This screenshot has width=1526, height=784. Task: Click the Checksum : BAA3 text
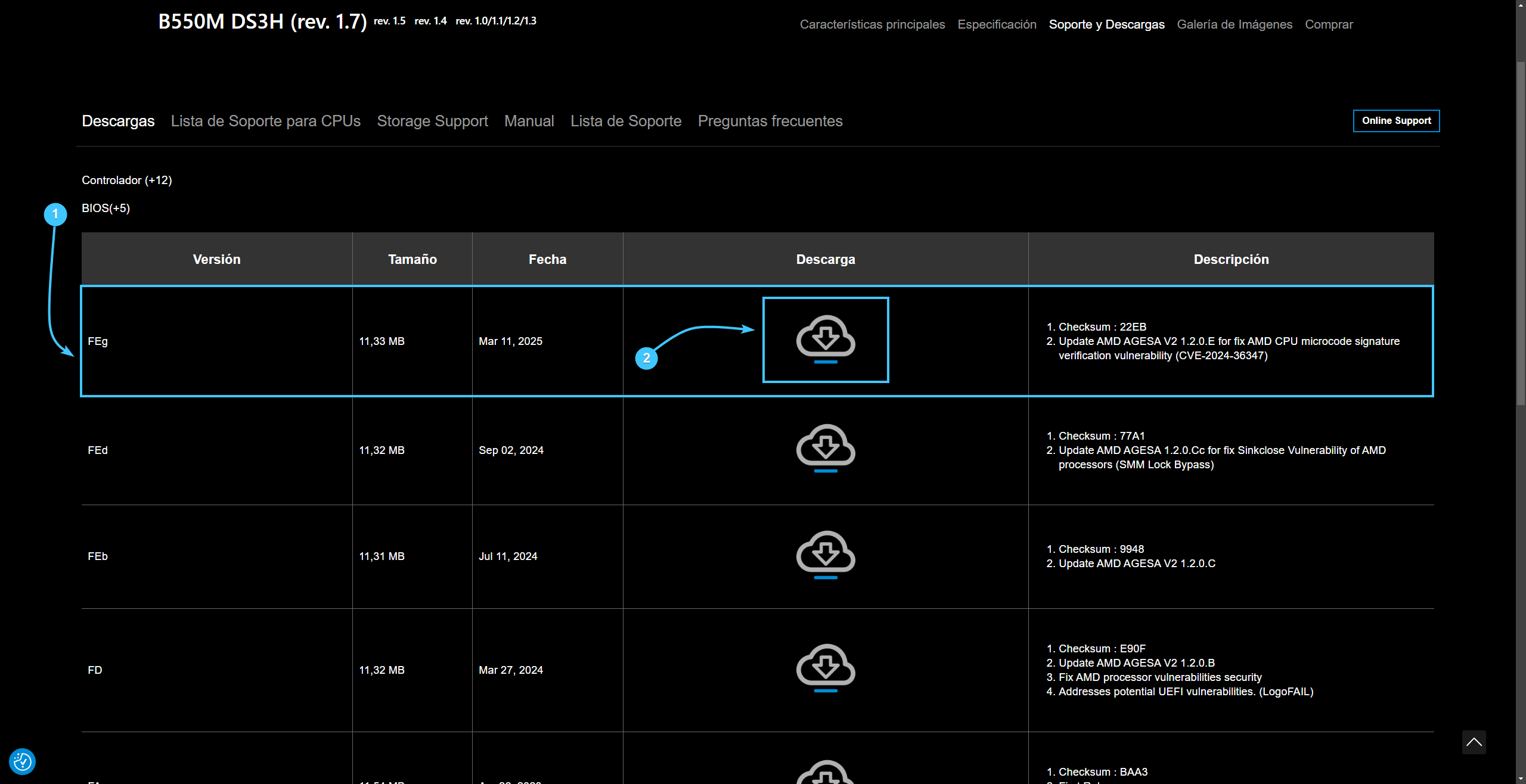click(1103, 772)
